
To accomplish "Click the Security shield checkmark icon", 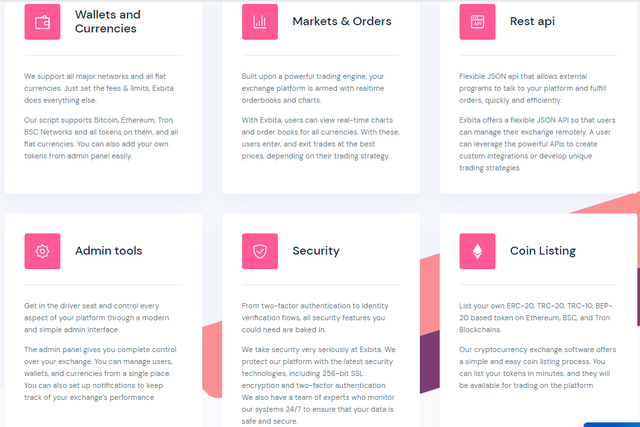I will point(260,251).
